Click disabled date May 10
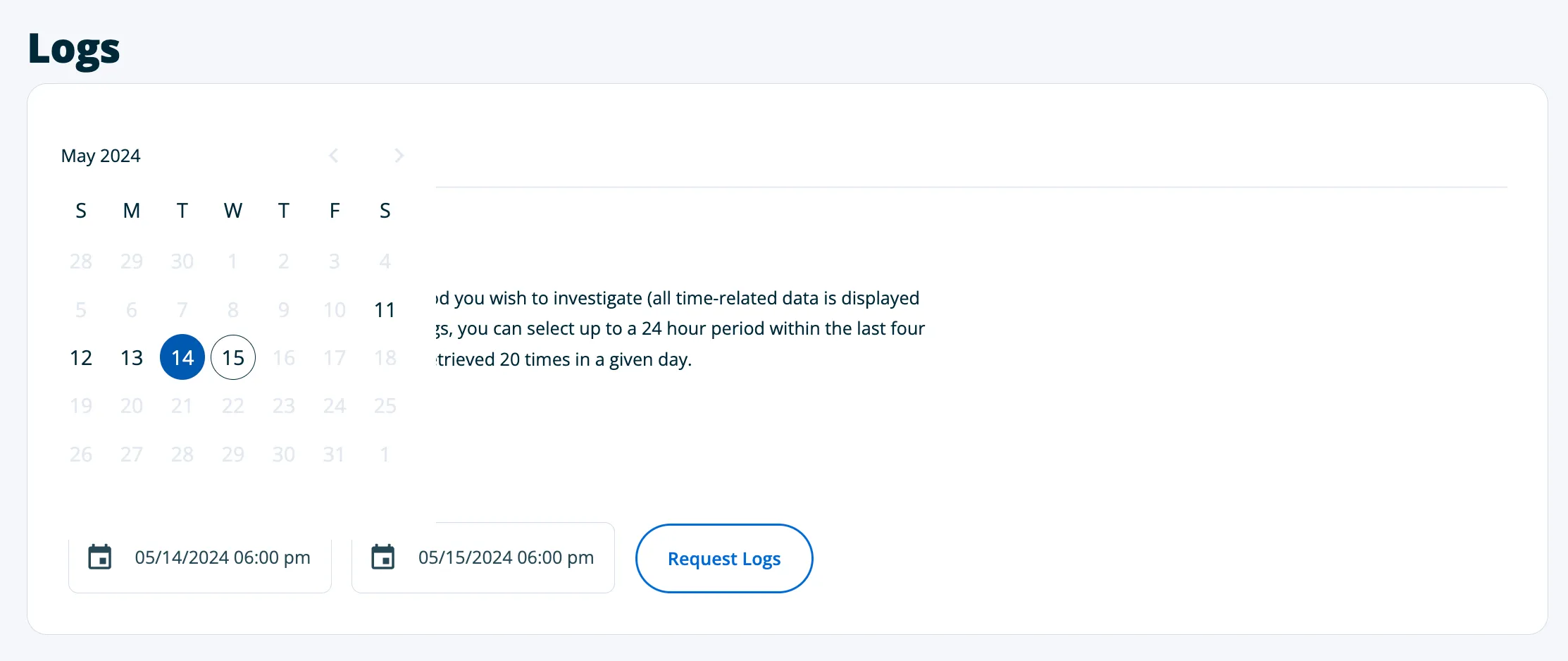The height and width of the screenshot is (661, 1568). 335,310
